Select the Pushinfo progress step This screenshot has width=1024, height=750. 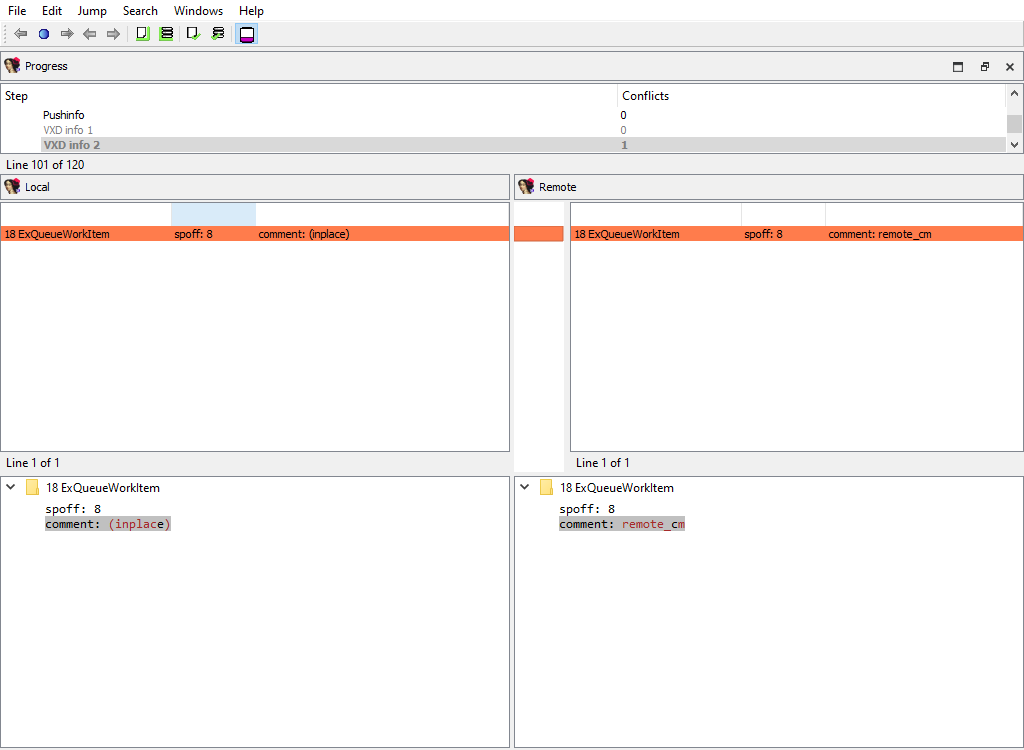tap(63, 115)
